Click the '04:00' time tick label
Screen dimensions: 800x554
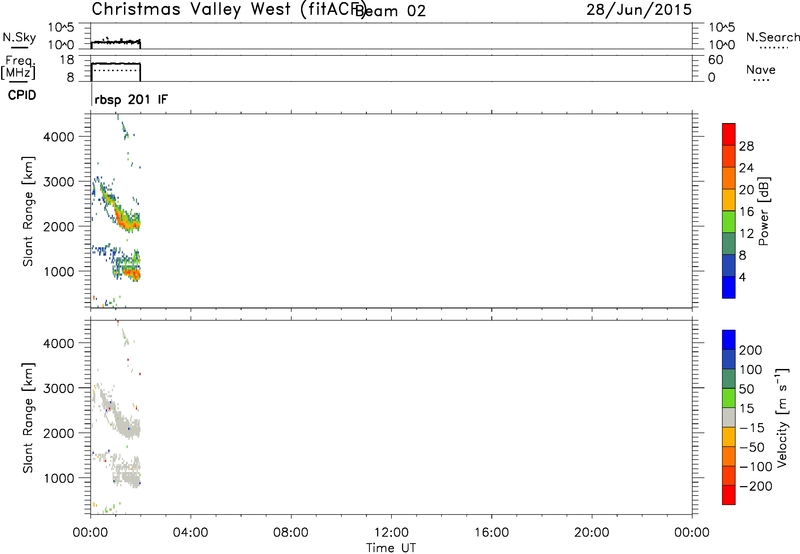click(190, 533)
